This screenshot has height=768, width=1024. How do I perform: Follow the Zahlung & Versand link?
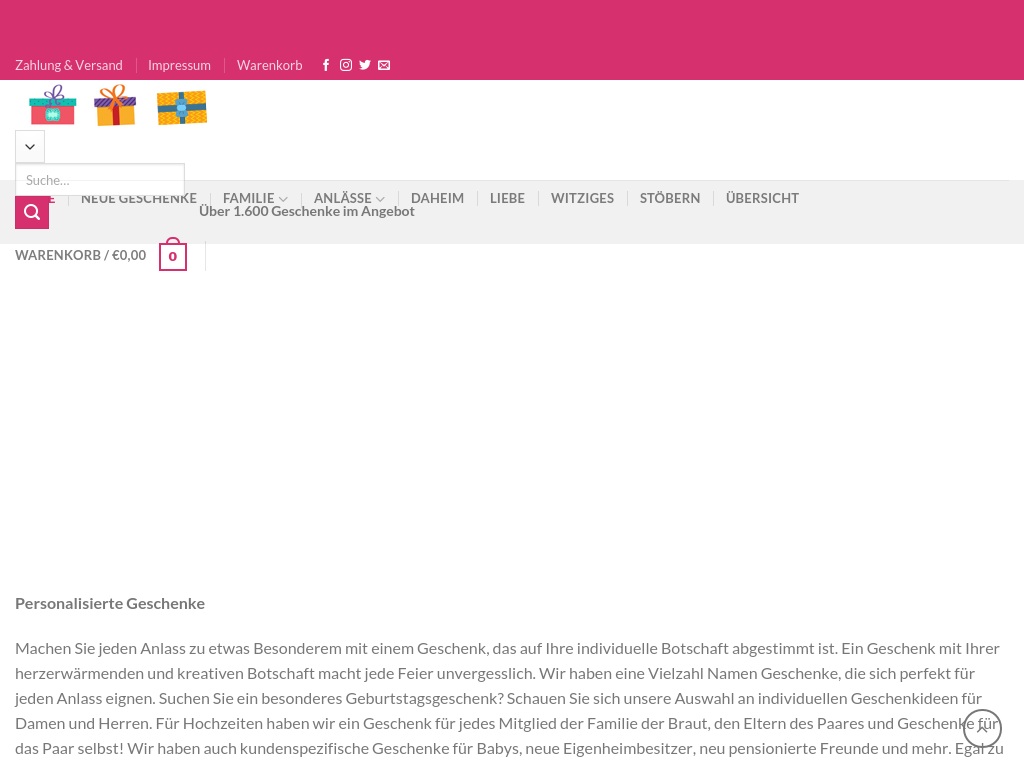[69, 65]
